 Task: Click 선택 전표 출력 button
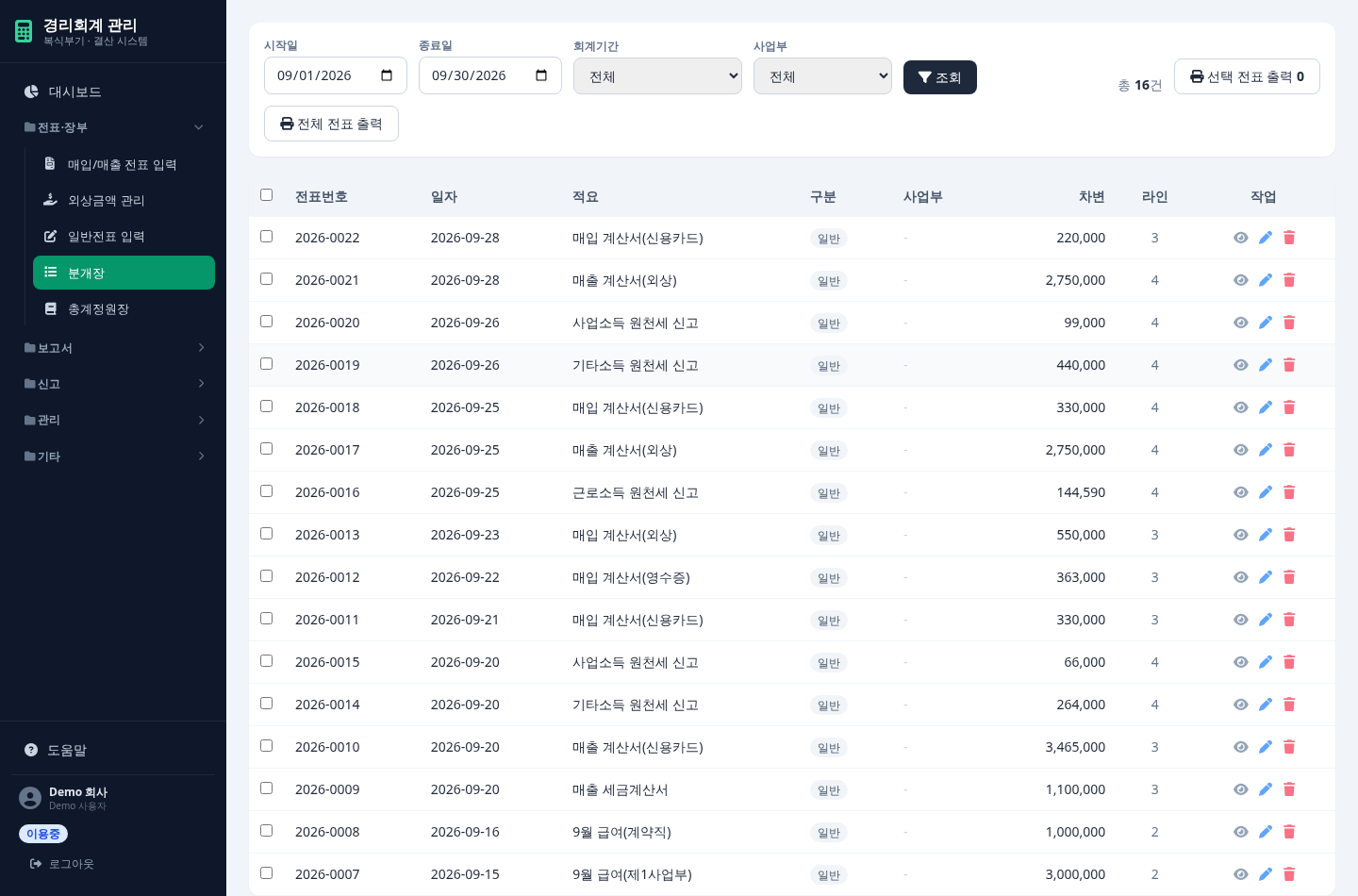[x=1247, y=76]
